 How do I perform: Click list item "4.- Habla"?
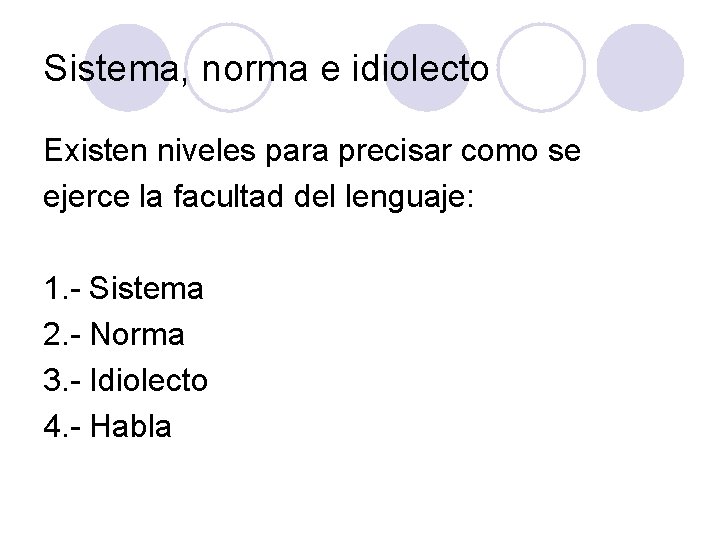pos(108,427)
